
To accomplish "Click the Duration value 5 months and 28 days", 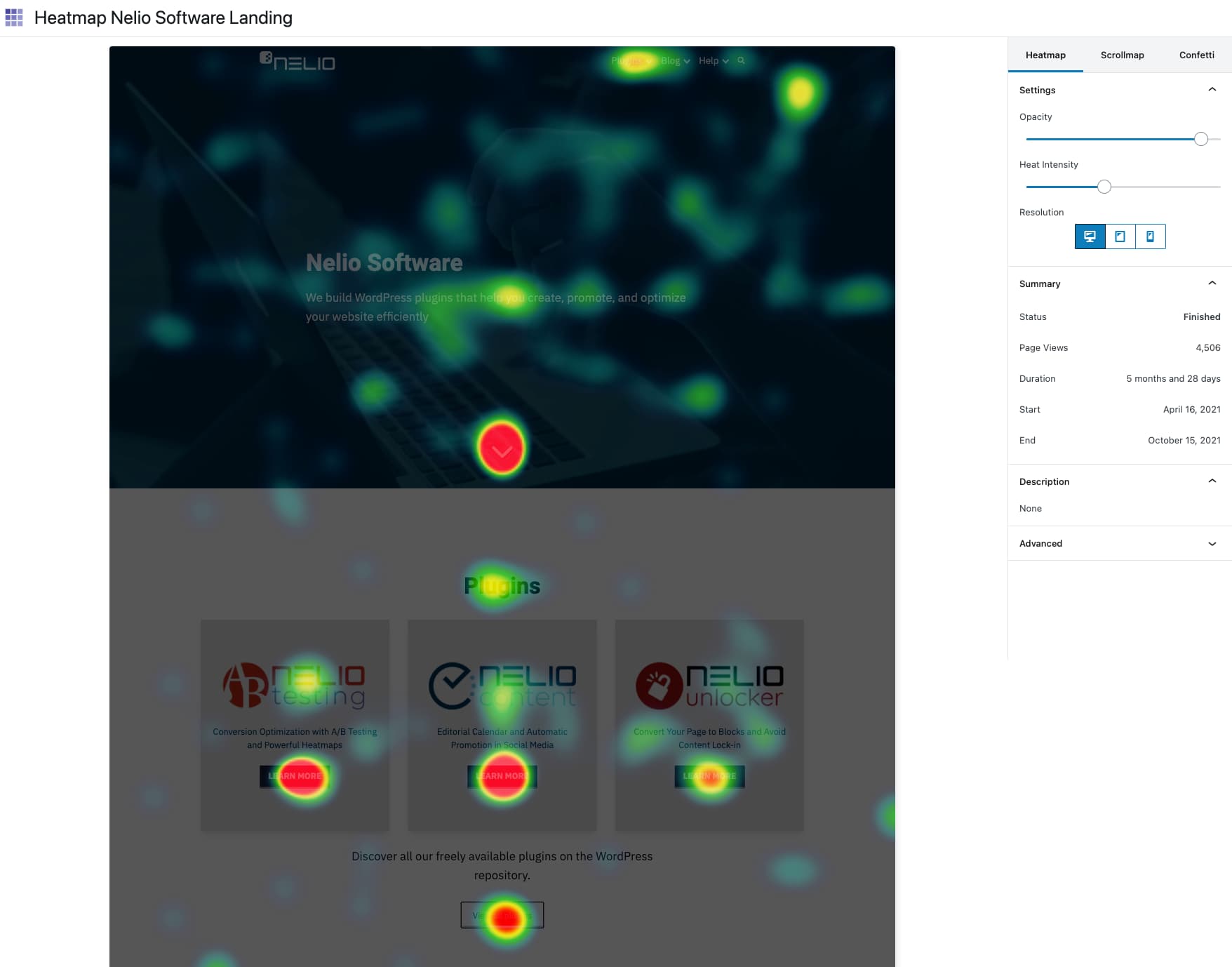I will click(x=1173, y=379).
